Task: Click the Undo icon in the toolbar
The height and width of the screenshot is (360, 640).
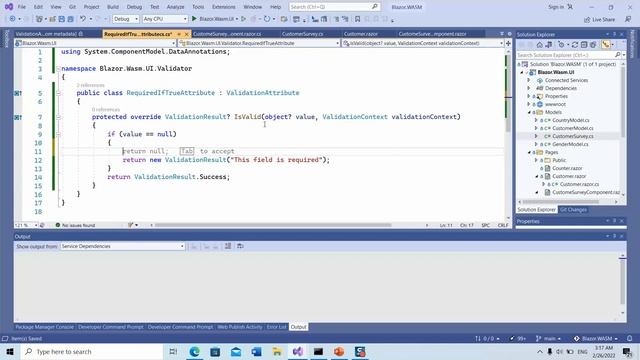Action: 83,19
